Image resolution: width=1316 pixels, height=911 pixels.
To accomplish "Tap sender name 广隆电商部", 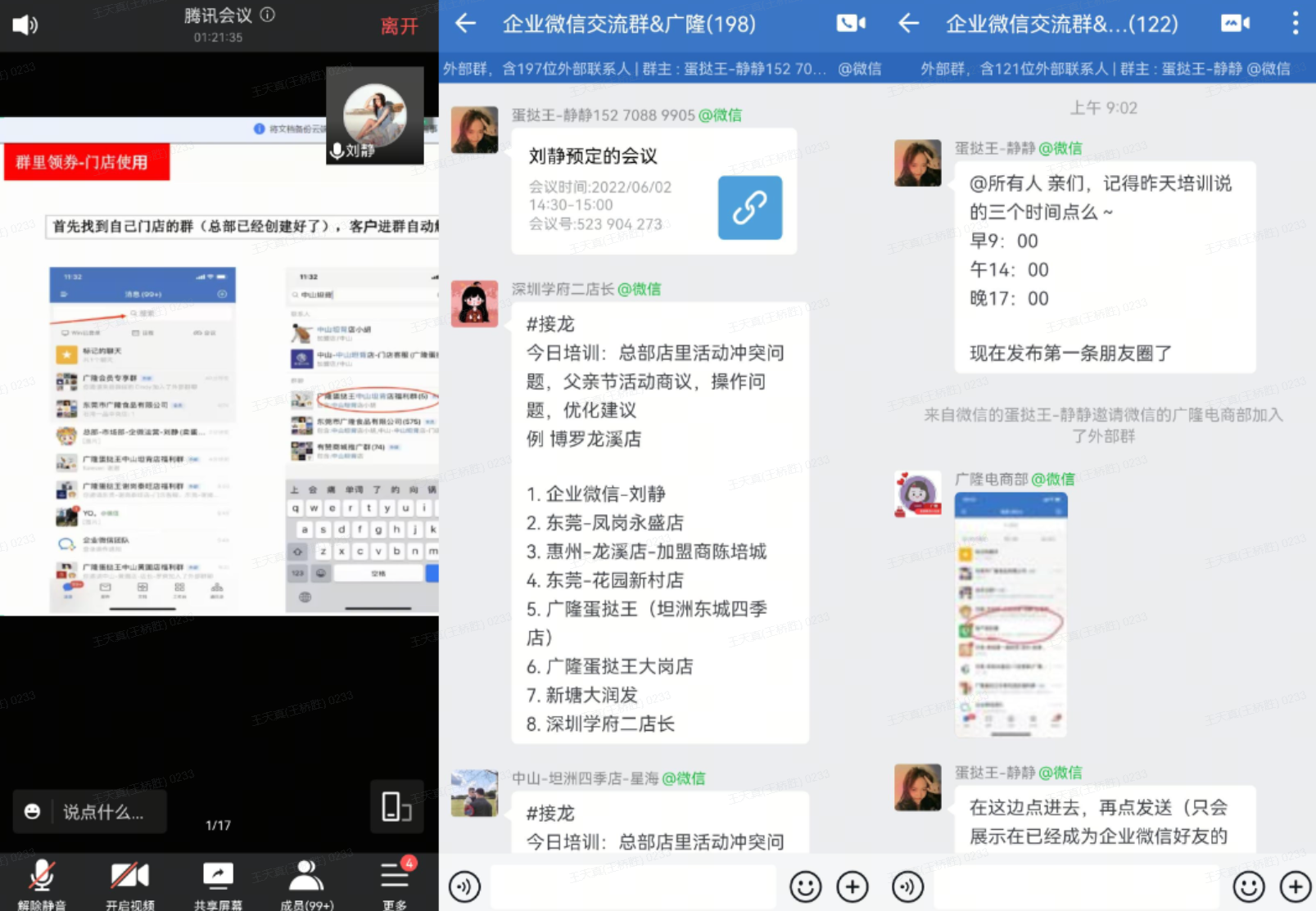I will [x=991, y=480].
